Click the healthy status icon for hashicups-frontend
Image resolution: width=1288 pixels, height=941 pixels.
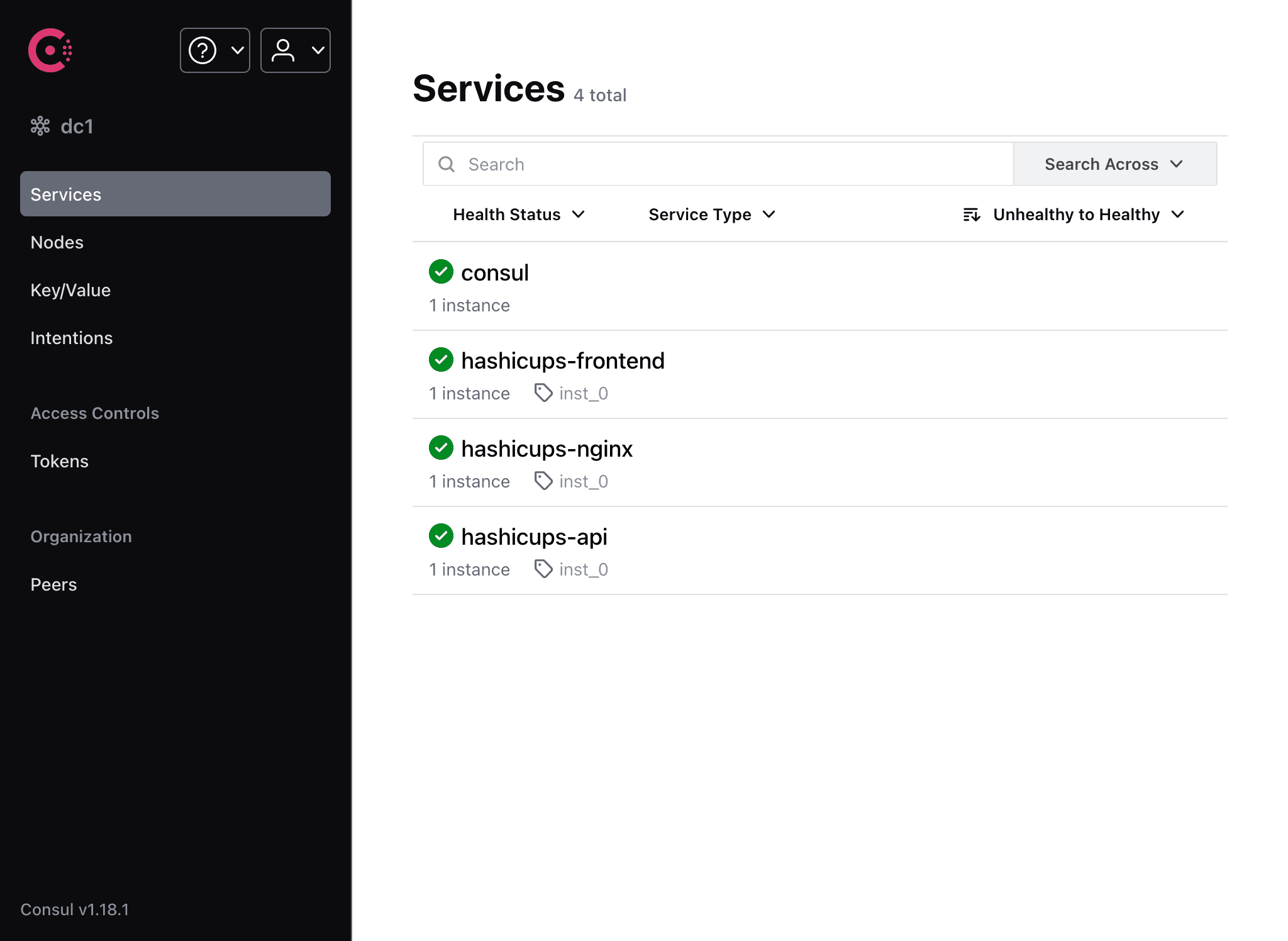click(x=441, y=360)
